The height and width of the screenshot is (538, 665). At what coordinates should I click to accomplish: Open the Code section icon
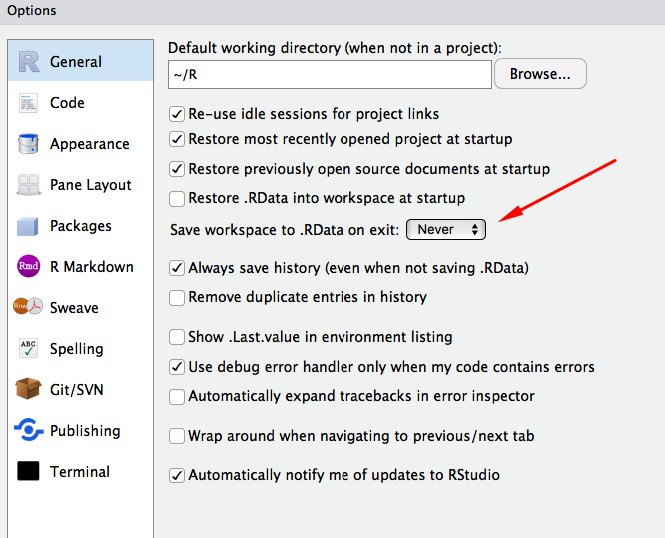(29, 103)
